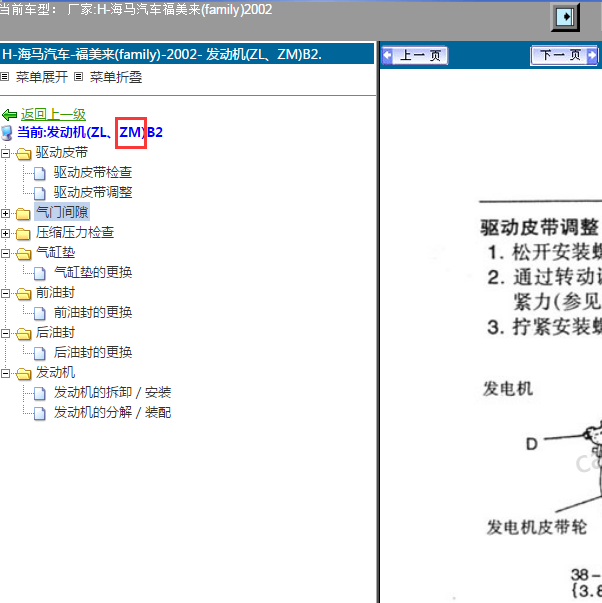
Task: Click the 驱动皮带调整 heading in document
Action: point(540,227)
